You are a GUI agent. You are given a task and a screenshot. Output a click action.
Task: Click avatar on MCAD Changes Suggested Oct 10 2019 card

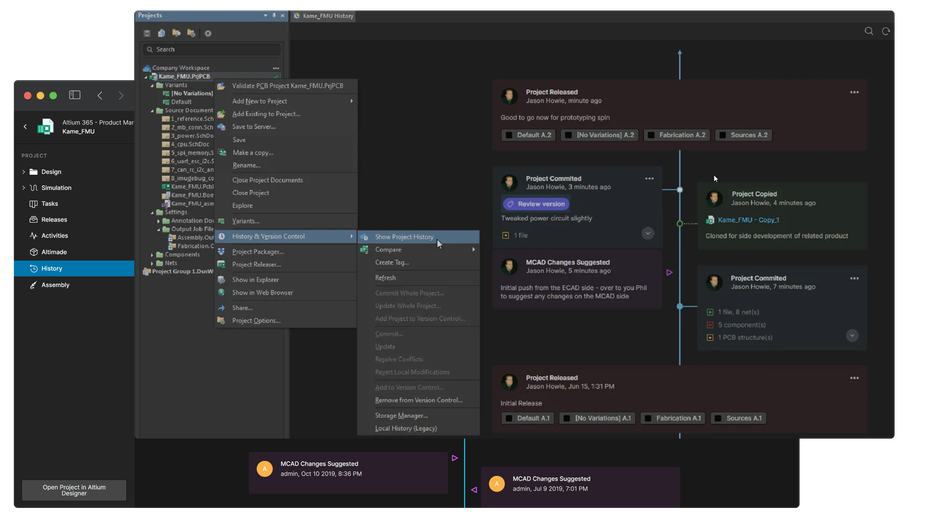pyautogui.click(x=265, y=468)
